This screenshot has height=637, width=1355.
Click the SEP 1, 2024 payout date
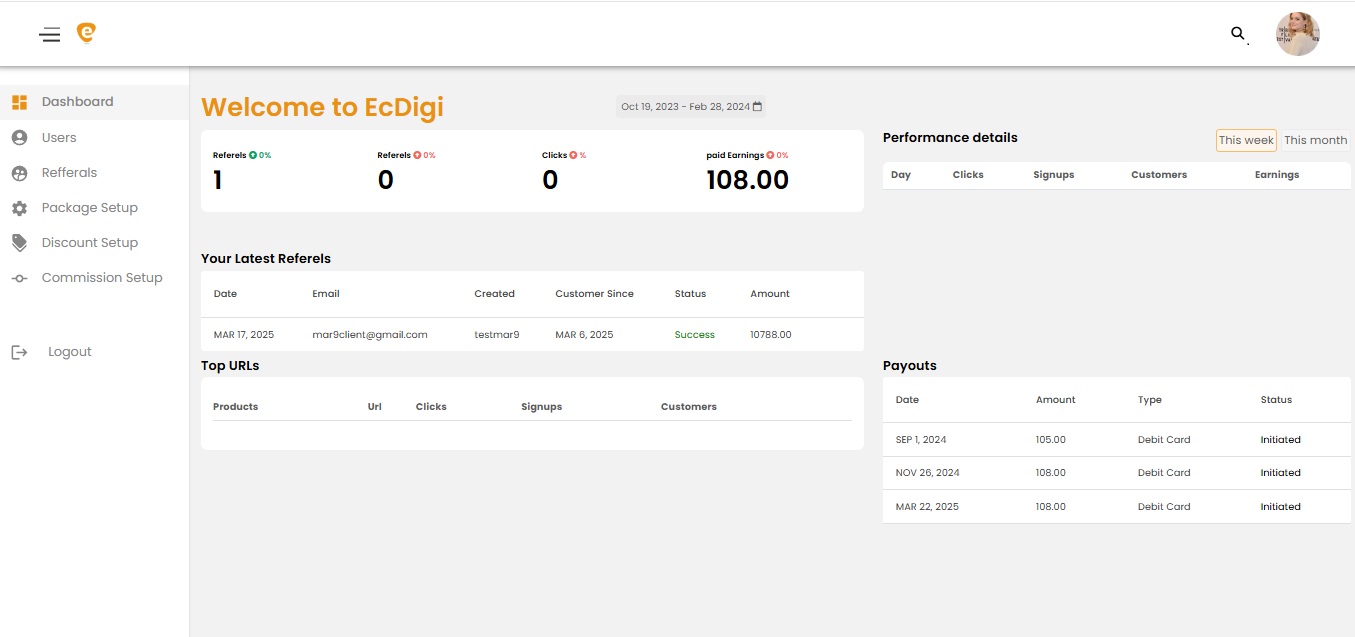click(x=921, y=440)
